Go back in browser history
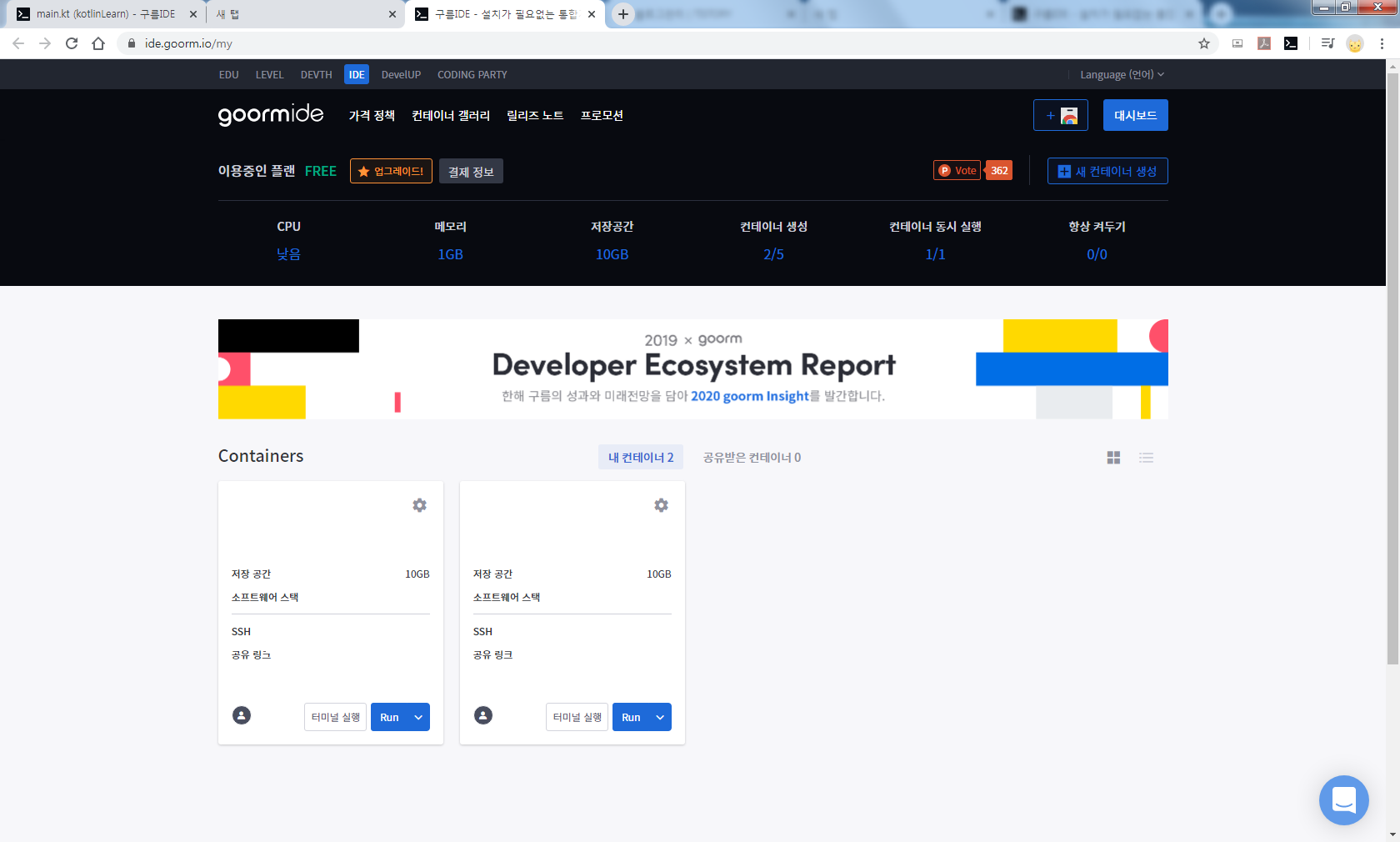 pos(18,43)
